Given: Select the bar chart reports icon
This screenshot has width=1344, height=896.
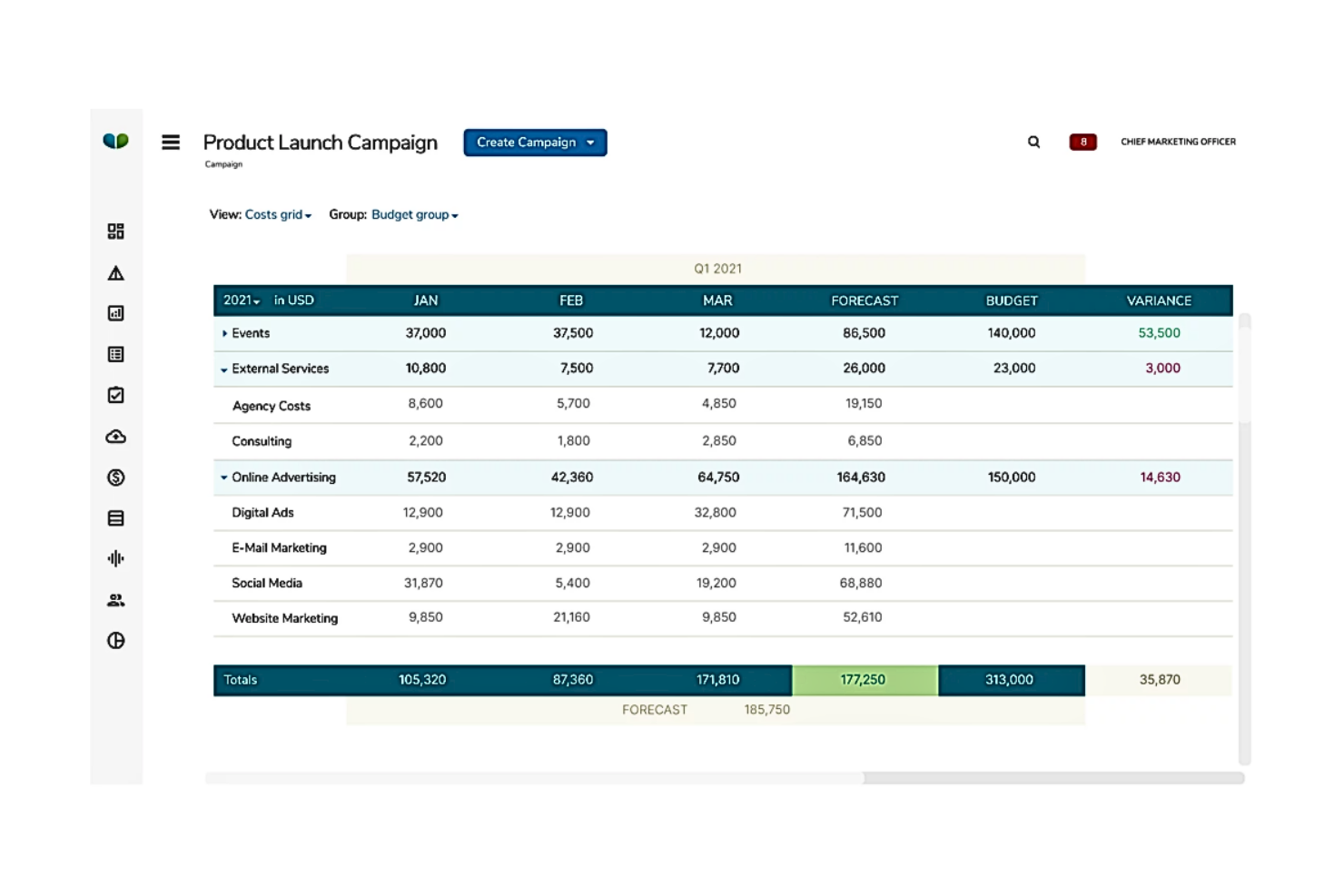Looking at the screenshot, I should [115, 312].
